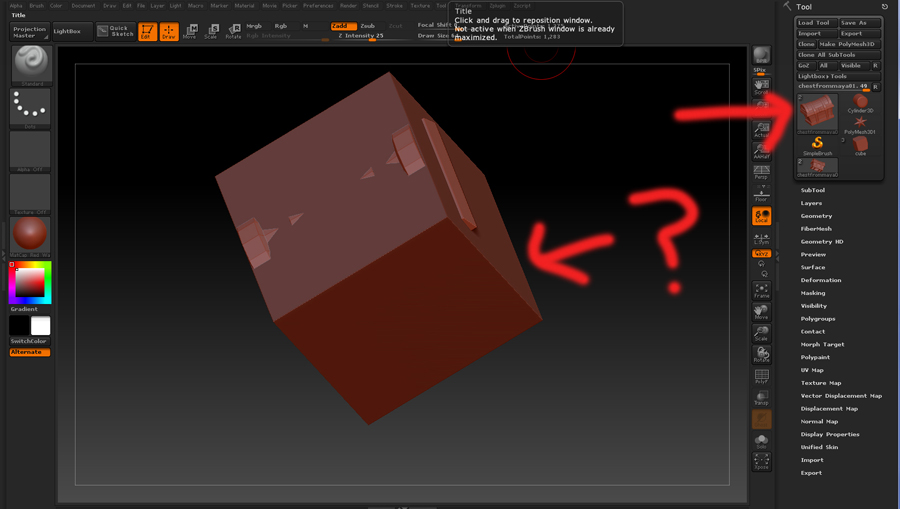The image size is (900, 509).
Task: Restore Tool palette defaults icon
Action: coord(885,6)
